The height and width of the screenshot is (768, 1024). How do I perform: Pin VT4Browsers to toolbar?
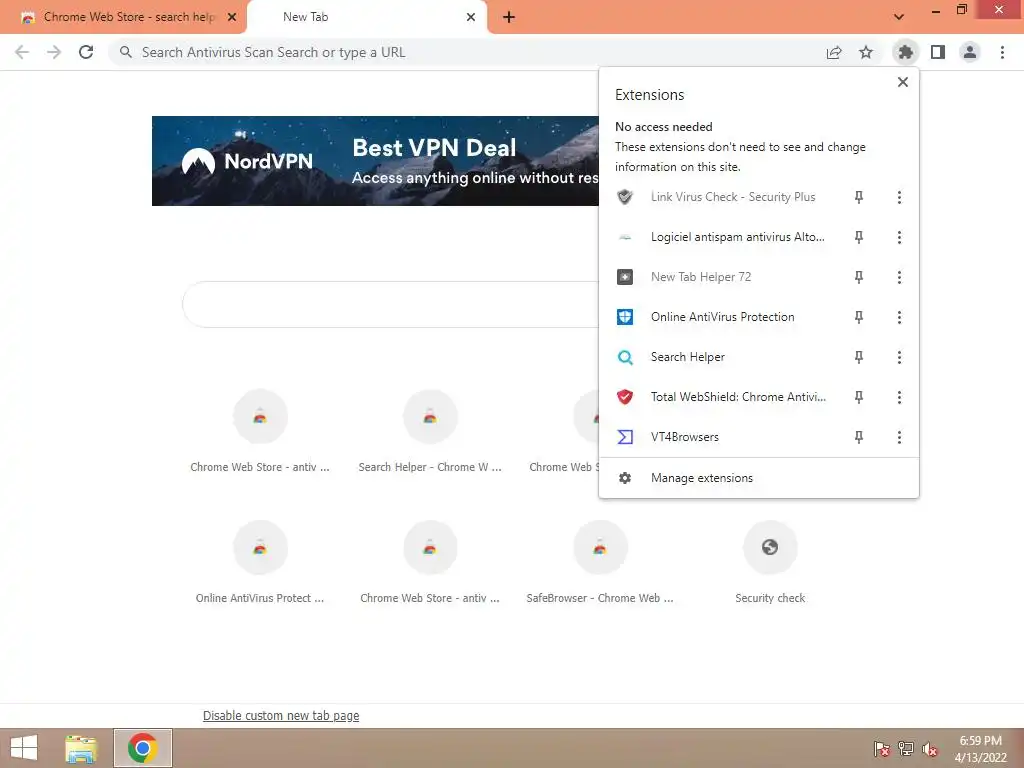(859, 437)
